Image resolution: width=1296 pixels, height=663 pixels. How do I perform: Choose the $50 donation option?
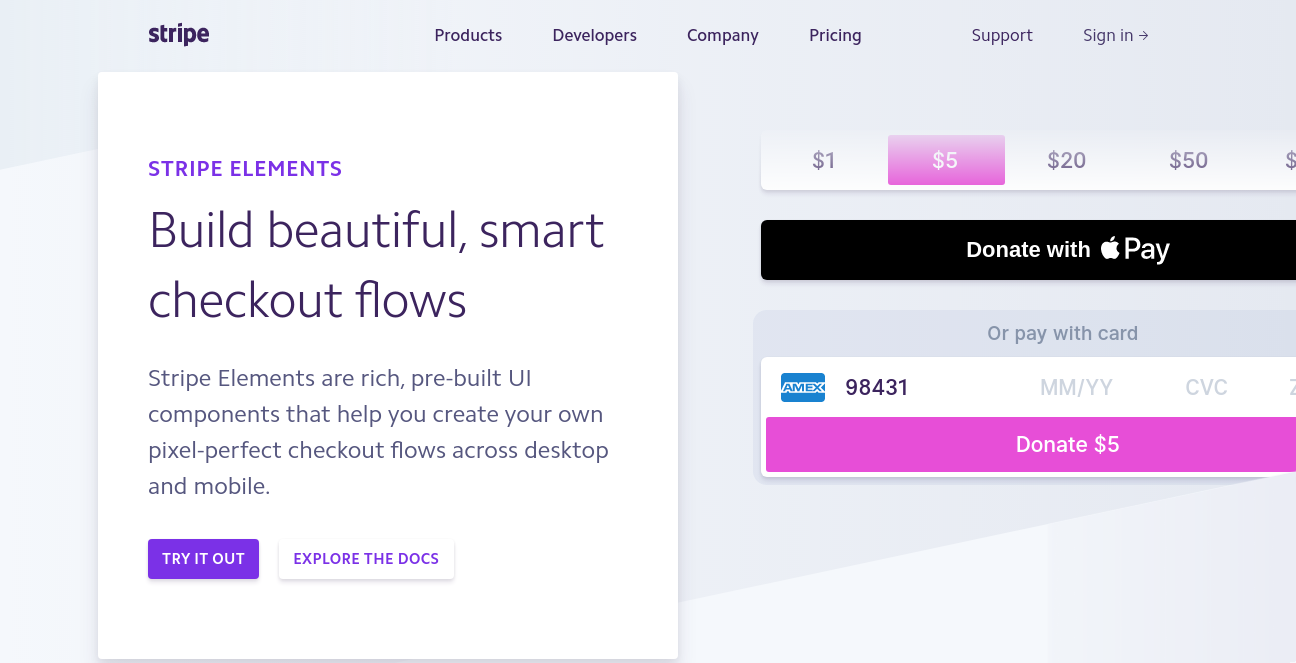1188,160
